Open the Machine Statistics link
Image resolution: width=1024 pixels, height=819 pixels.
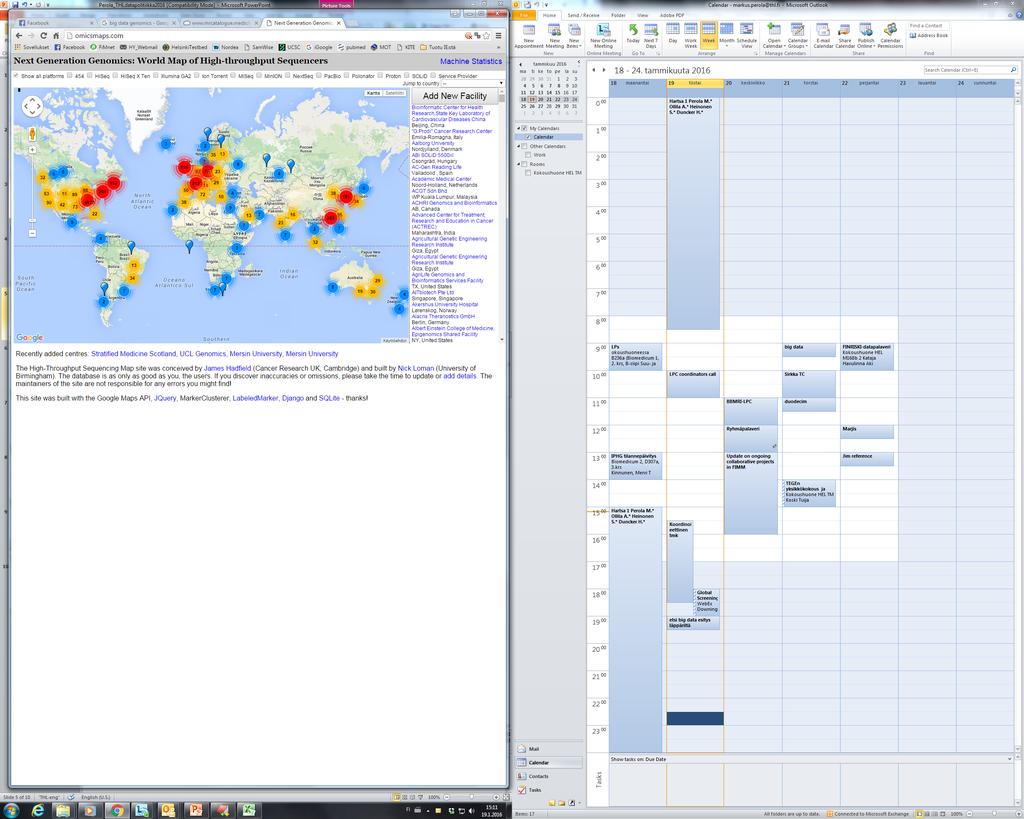pyautogui.click(x=471, y=61)
